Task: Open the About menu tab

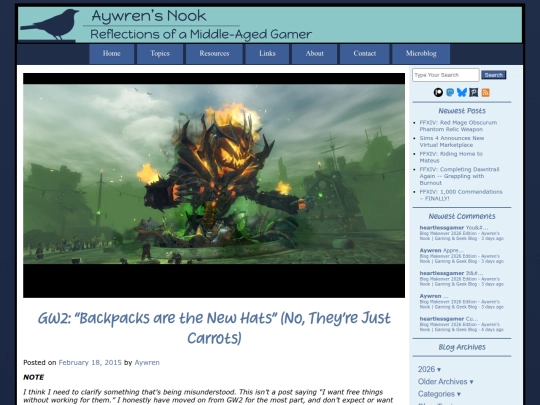Action: [x=314, y=54]
